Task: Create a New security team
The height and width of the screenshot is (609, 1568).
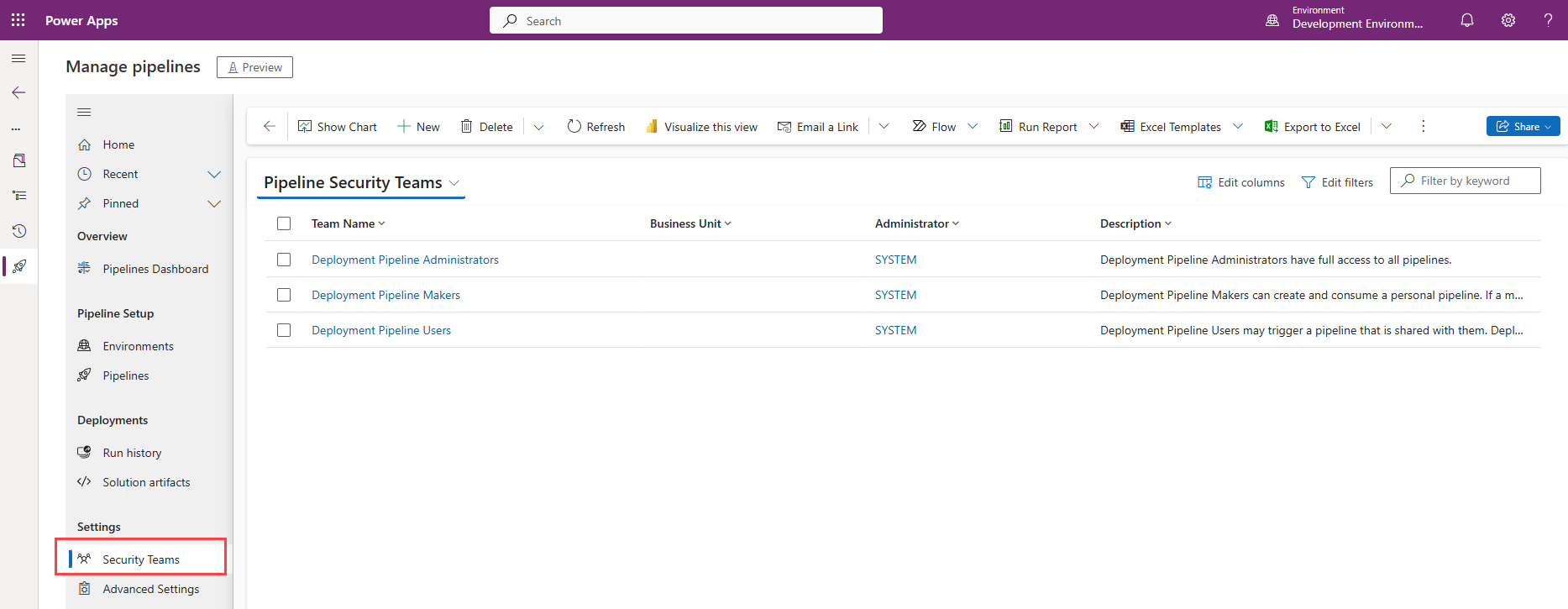Action: click(418, 127)
